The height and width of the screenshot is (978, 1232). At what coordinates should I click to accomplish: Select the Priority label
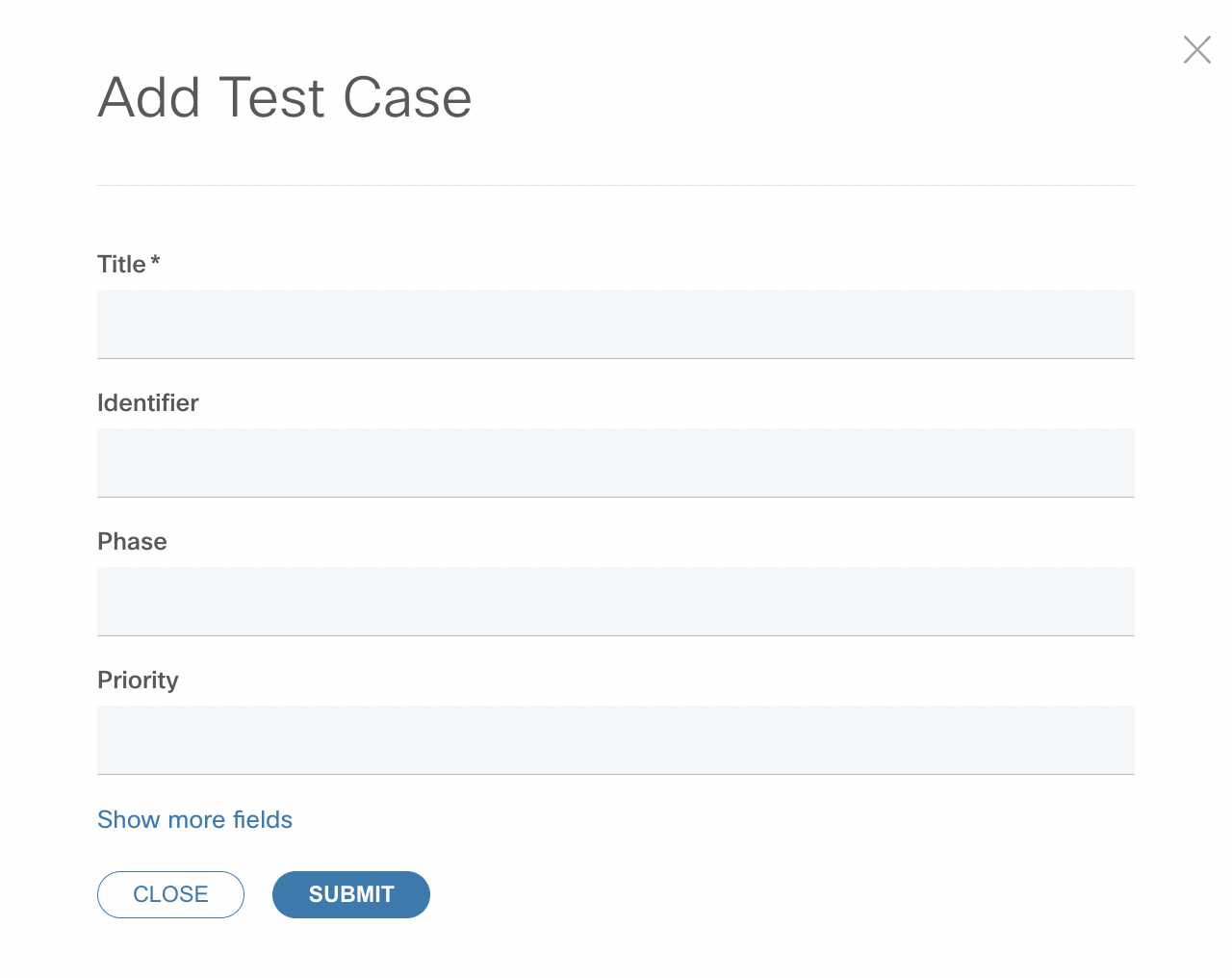(138, 681)
